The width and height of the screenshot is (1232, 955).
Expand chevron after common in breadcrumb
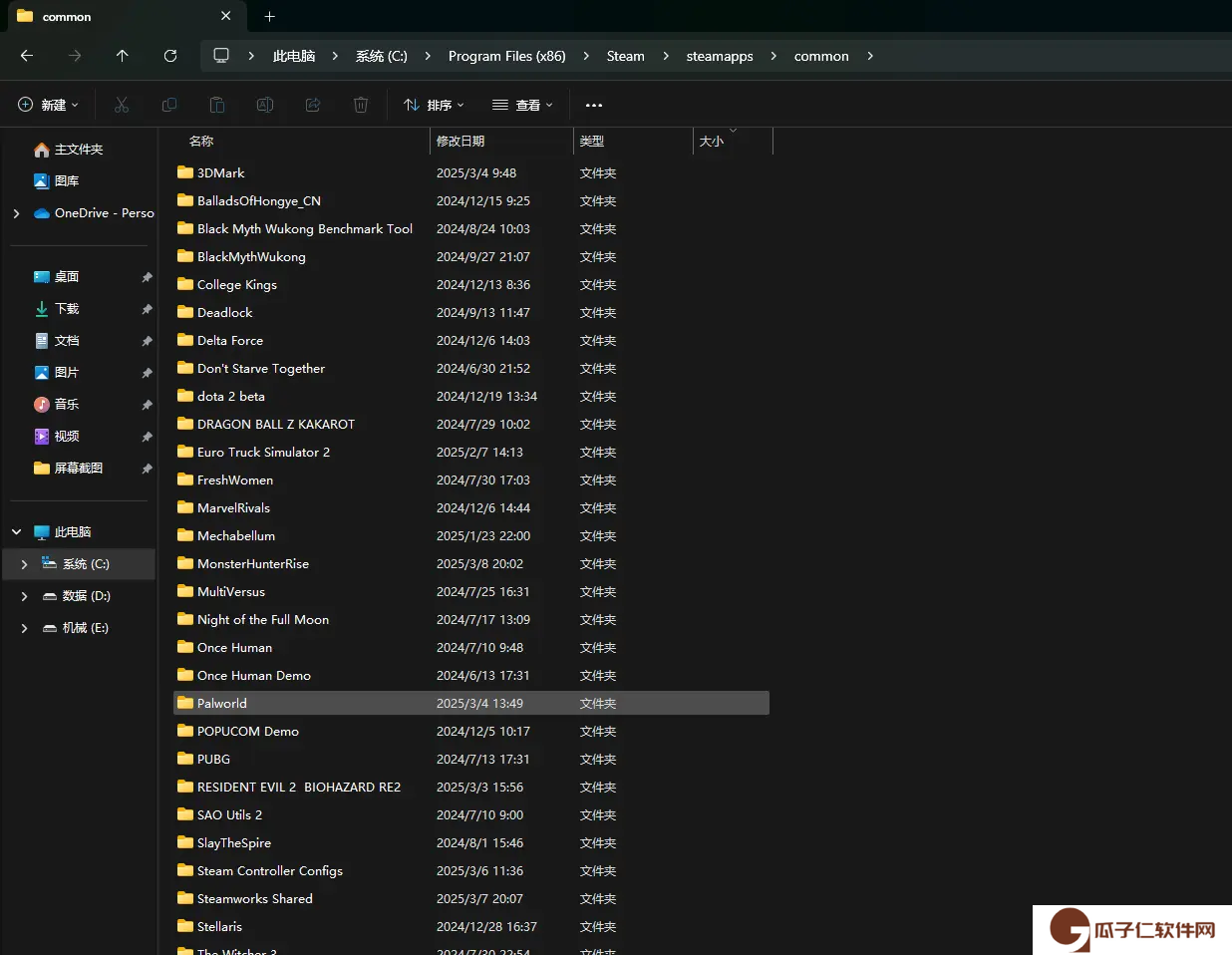tap(870, 56)
